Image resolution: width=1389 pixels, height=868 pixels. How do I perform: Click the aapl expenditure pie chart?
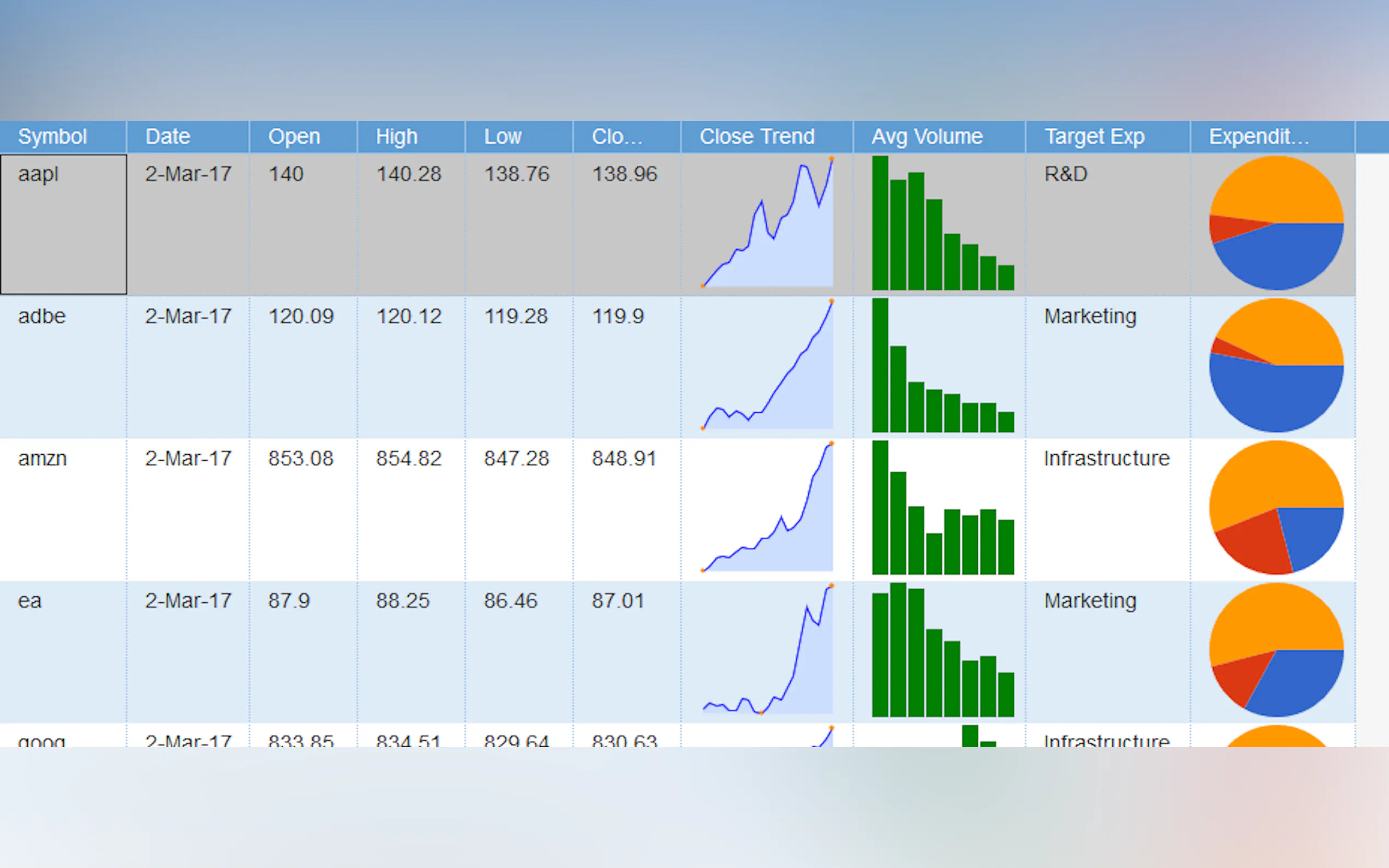point(1276,223)
